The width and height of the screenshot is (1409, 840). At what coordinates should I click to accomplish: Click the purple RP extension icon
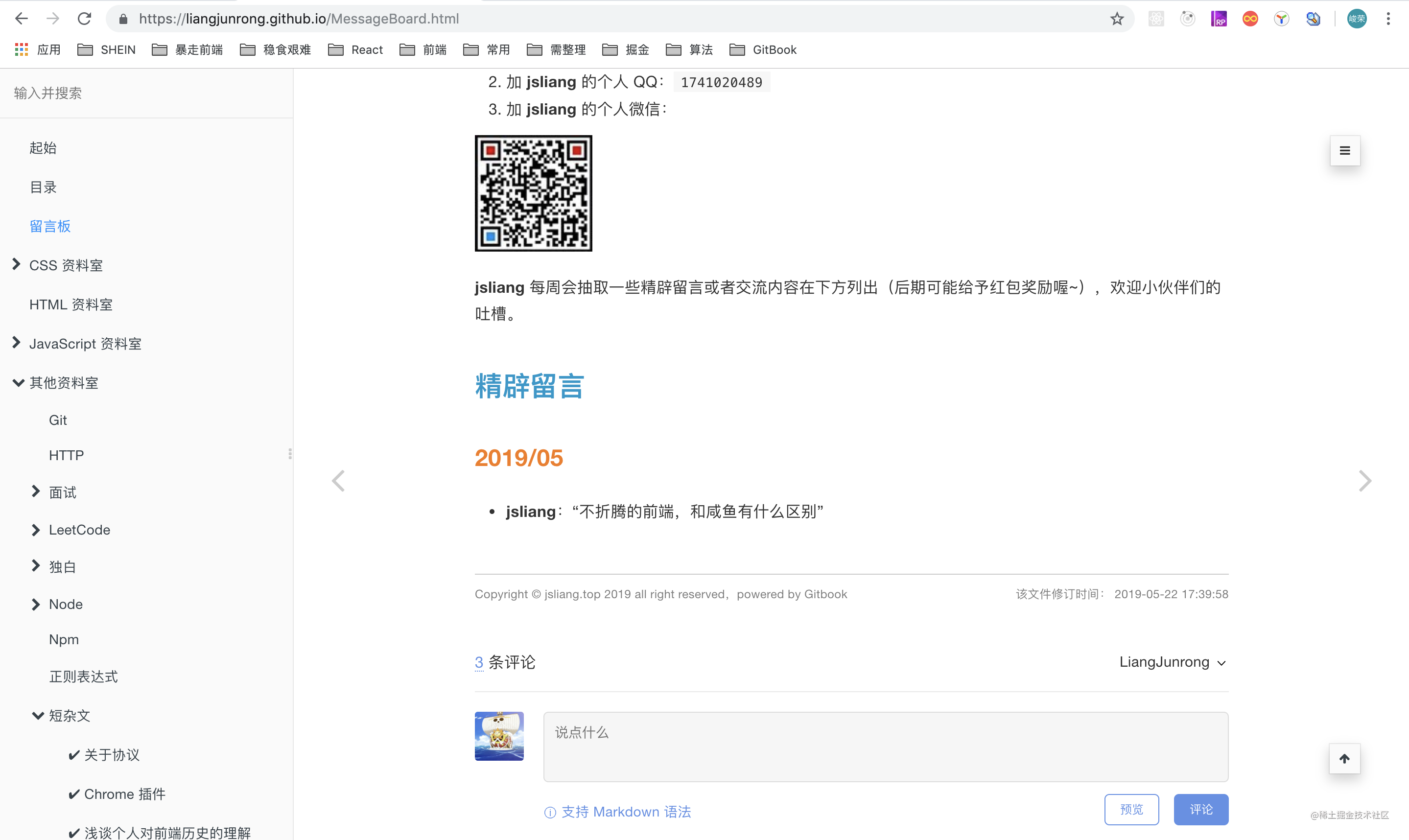(x=1219, y=19)
